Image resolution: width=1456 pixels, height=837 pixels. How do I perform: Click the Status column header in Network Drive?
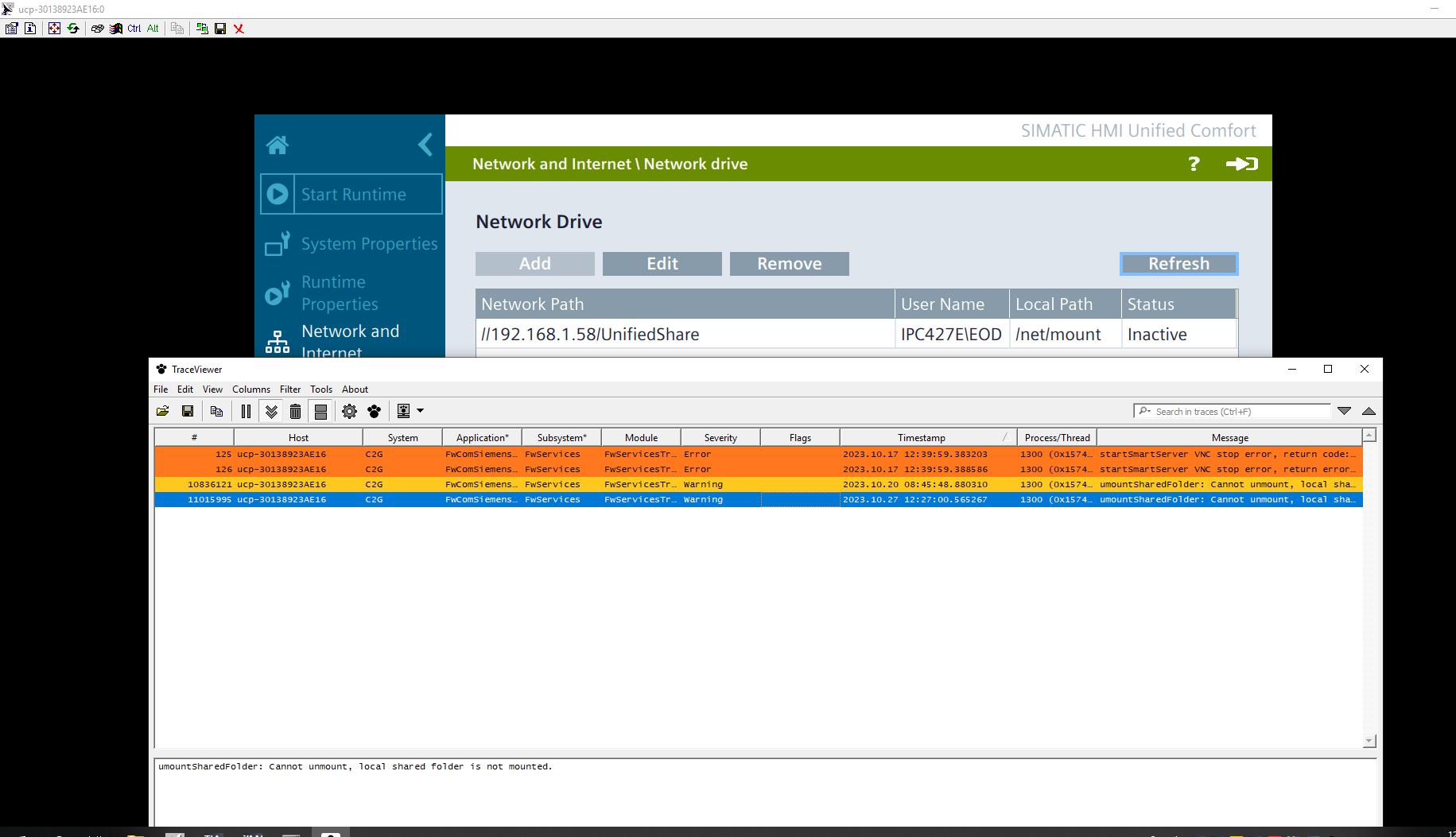tap(1178, 304)
